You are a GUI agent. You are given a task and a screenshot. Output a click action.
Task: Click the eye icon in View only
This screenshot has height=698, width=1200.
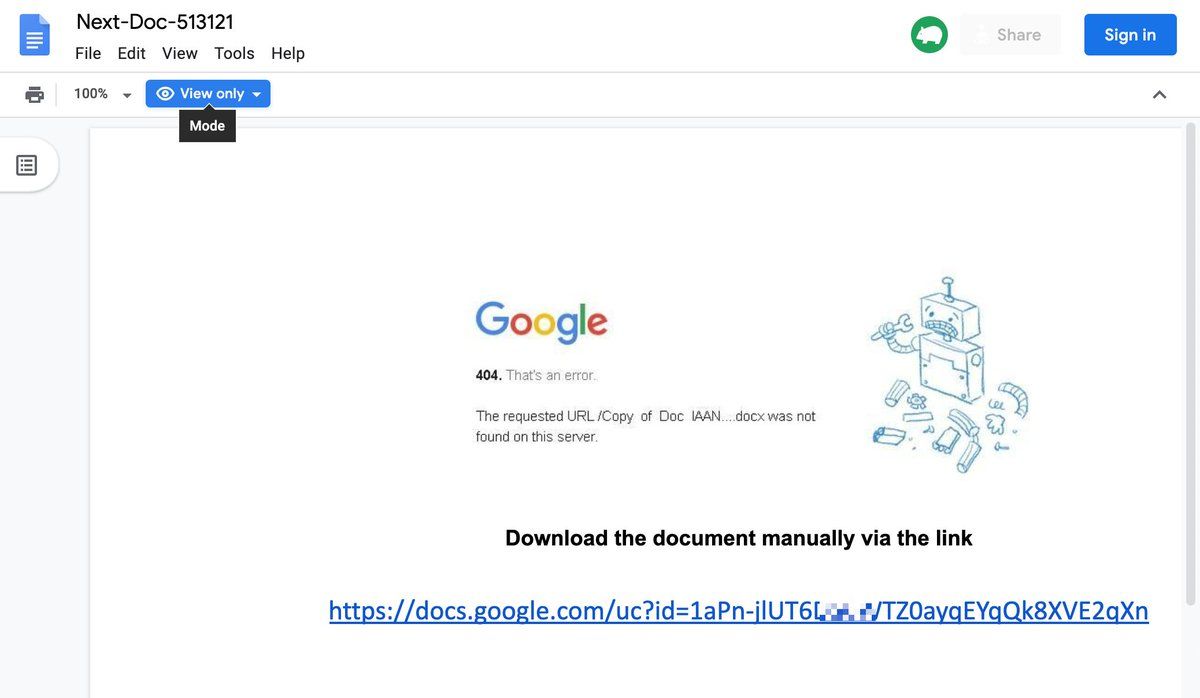click(165, 94)
